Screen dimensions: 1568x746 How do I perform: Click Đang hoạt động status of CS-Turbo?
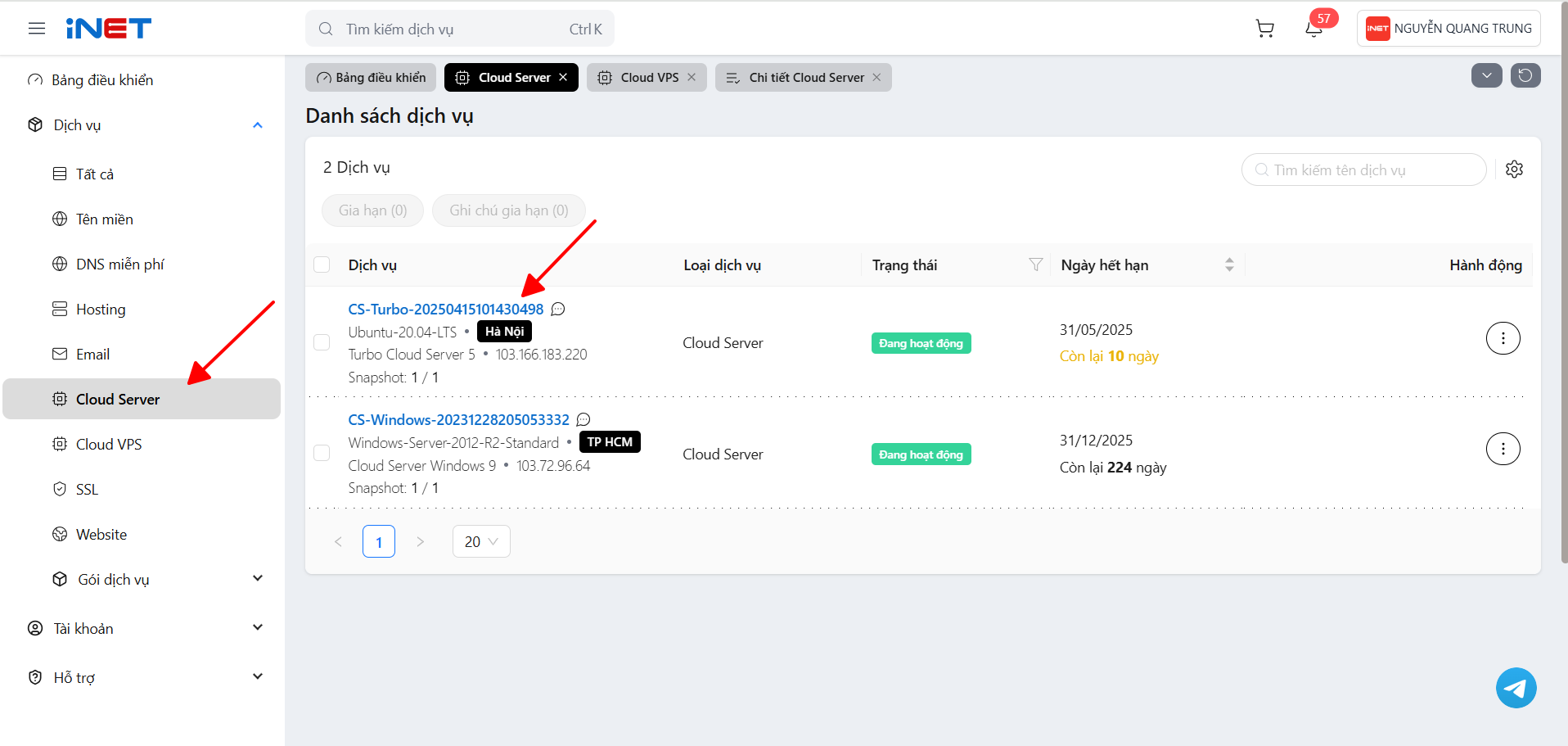921,343
